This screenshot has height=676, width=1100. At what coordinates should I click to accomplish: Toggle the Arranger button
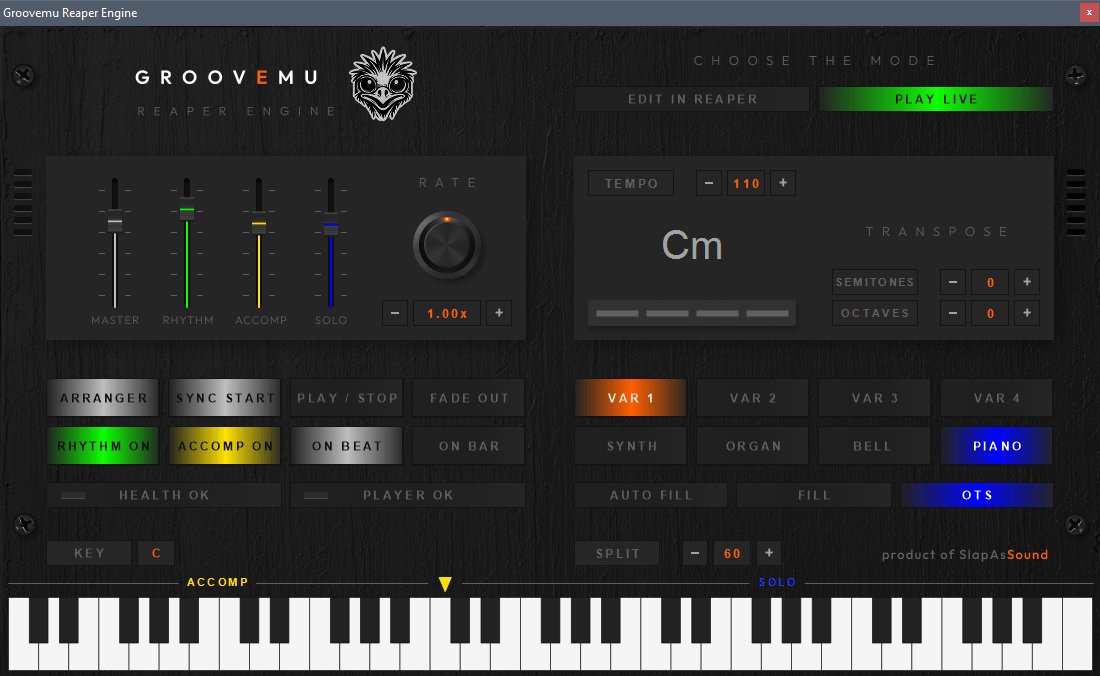[103, 398]
